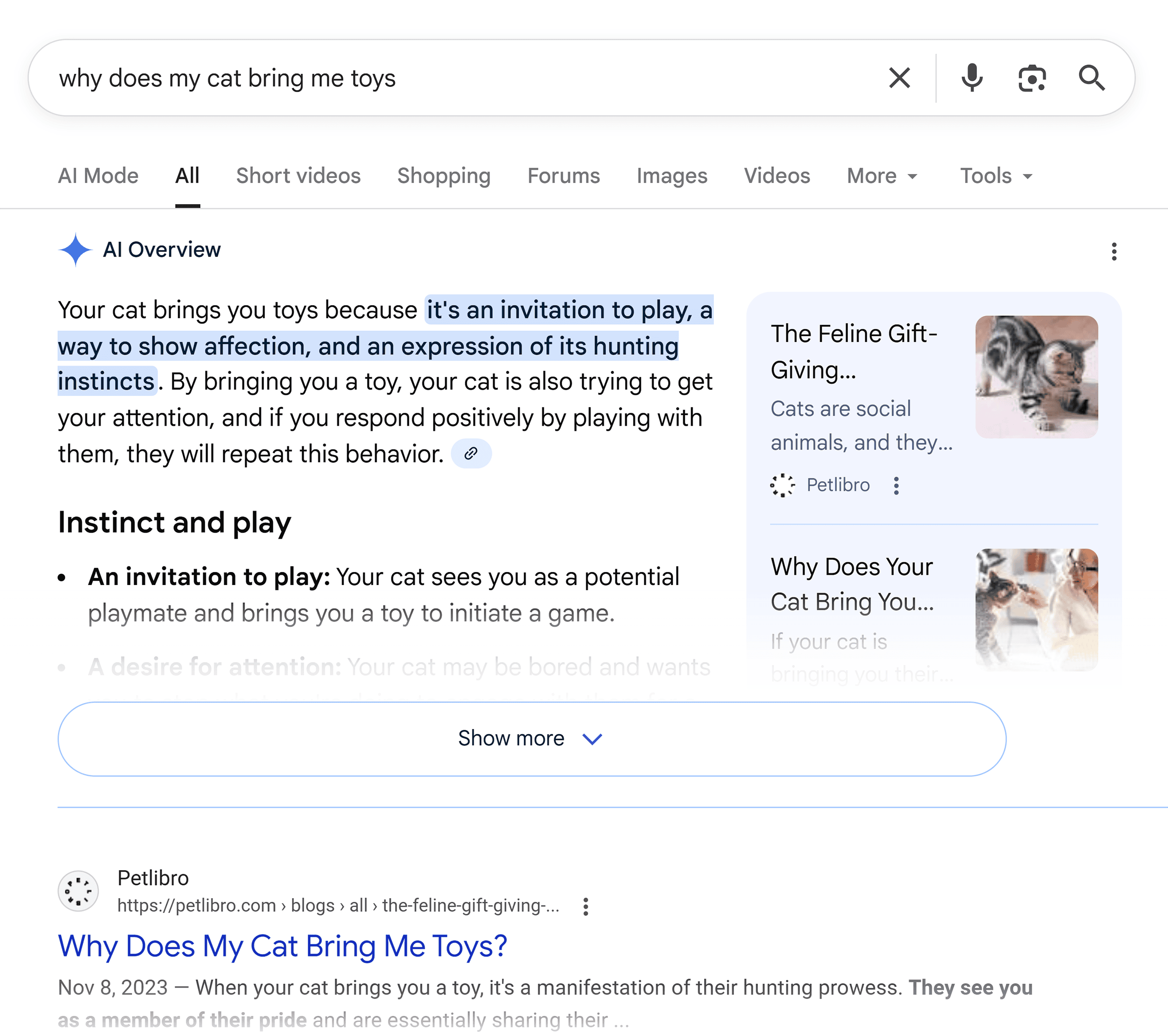Open the link sharing chip after the AI summary

471,453
